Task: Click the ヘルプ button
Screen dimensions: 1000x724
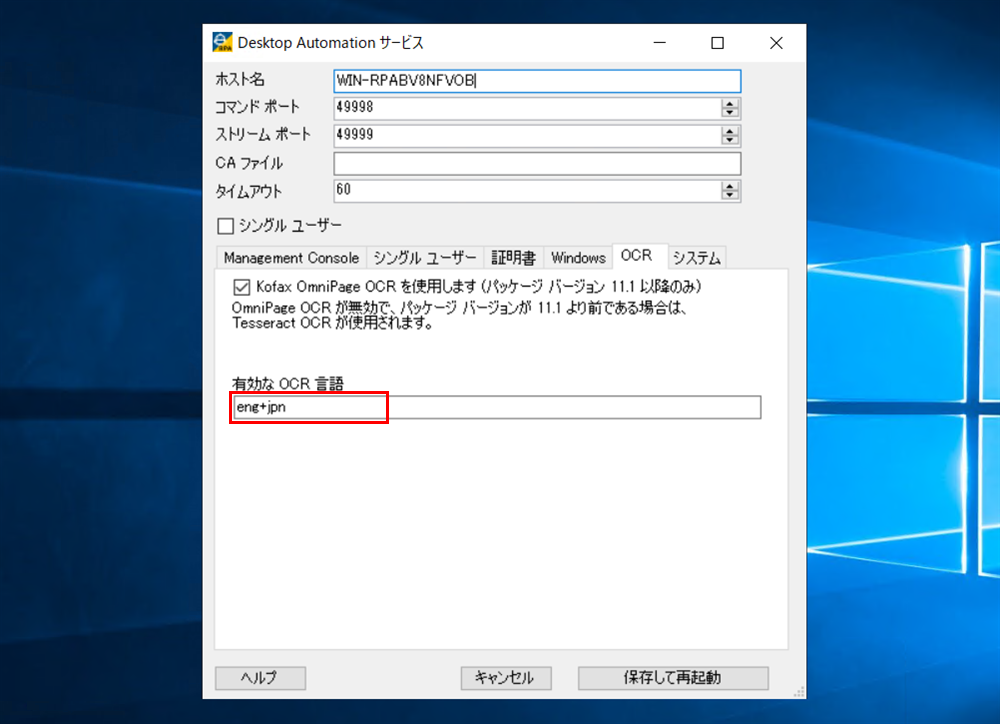Action: (260, 677)
